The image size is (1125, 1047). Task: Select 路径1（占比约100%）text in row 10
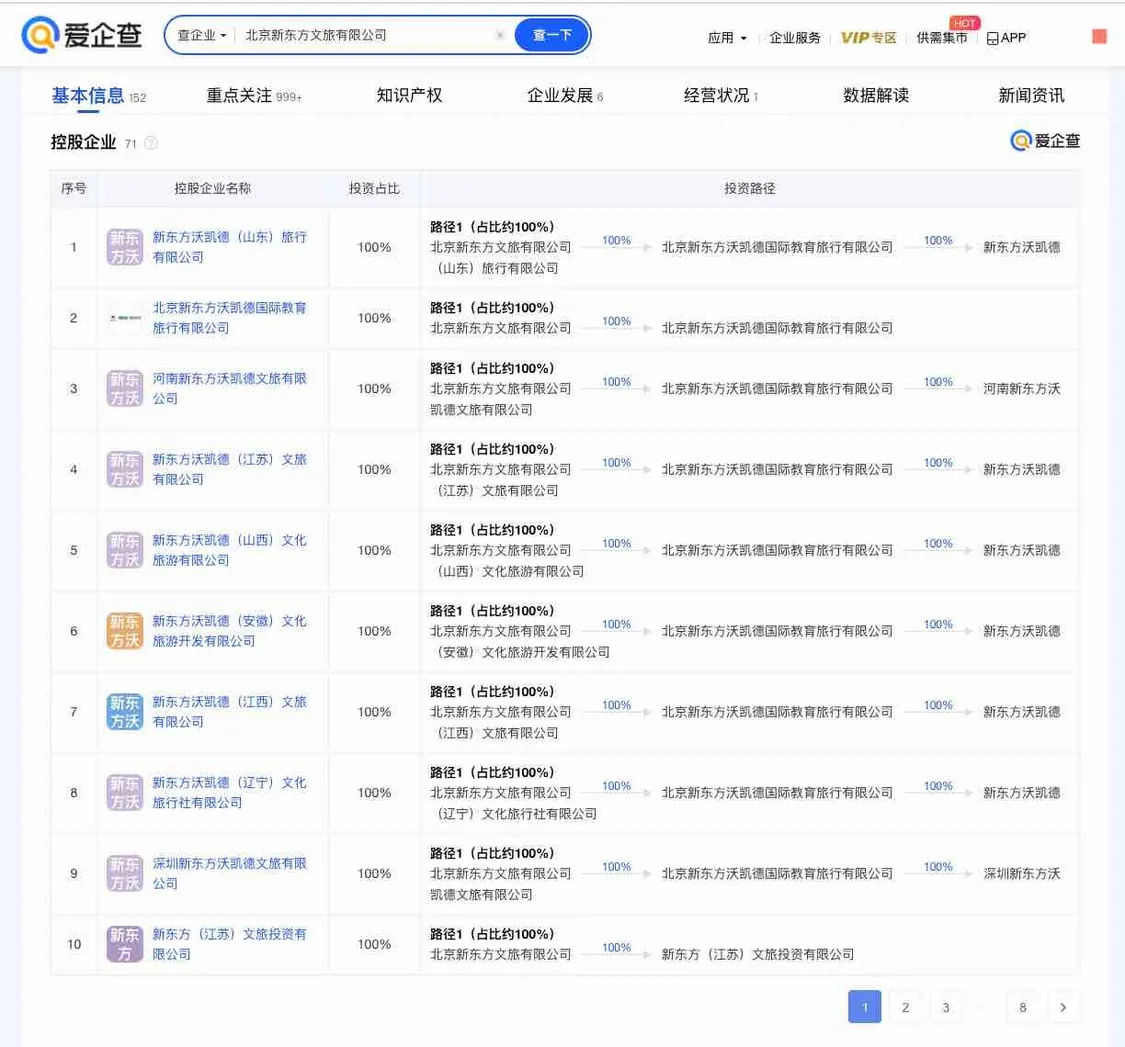(492, 934)
